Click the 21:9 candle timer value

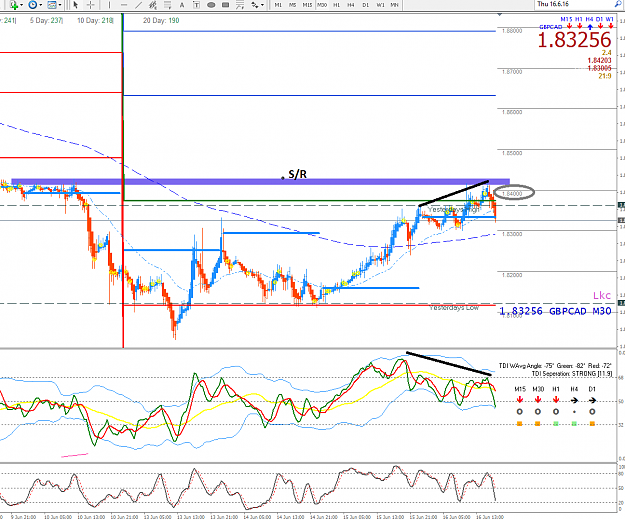click(x=605, y=76)
